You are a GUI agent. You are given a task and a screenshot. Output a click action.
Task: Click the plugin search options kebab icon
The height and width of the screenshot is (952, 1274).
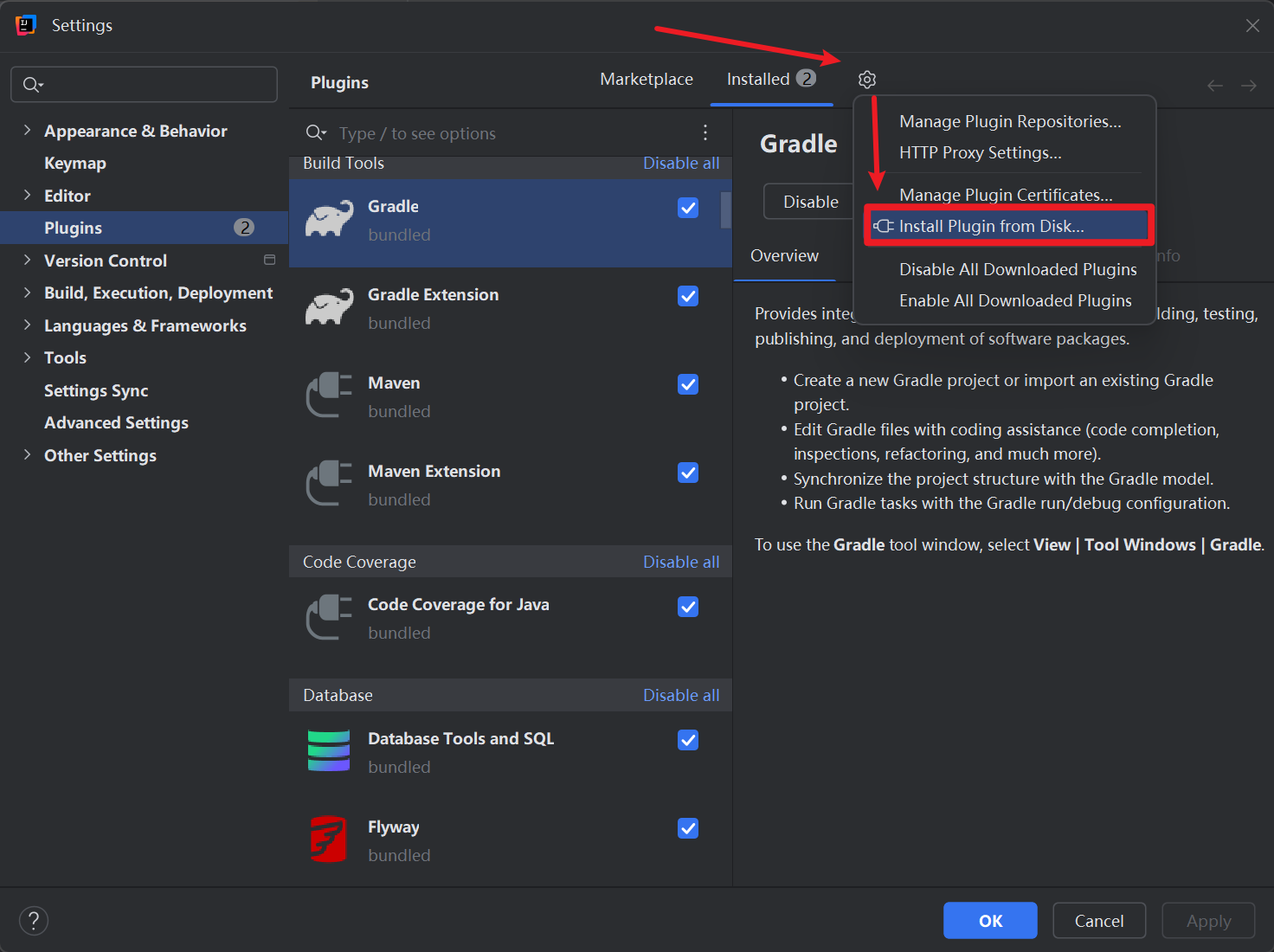705,132
